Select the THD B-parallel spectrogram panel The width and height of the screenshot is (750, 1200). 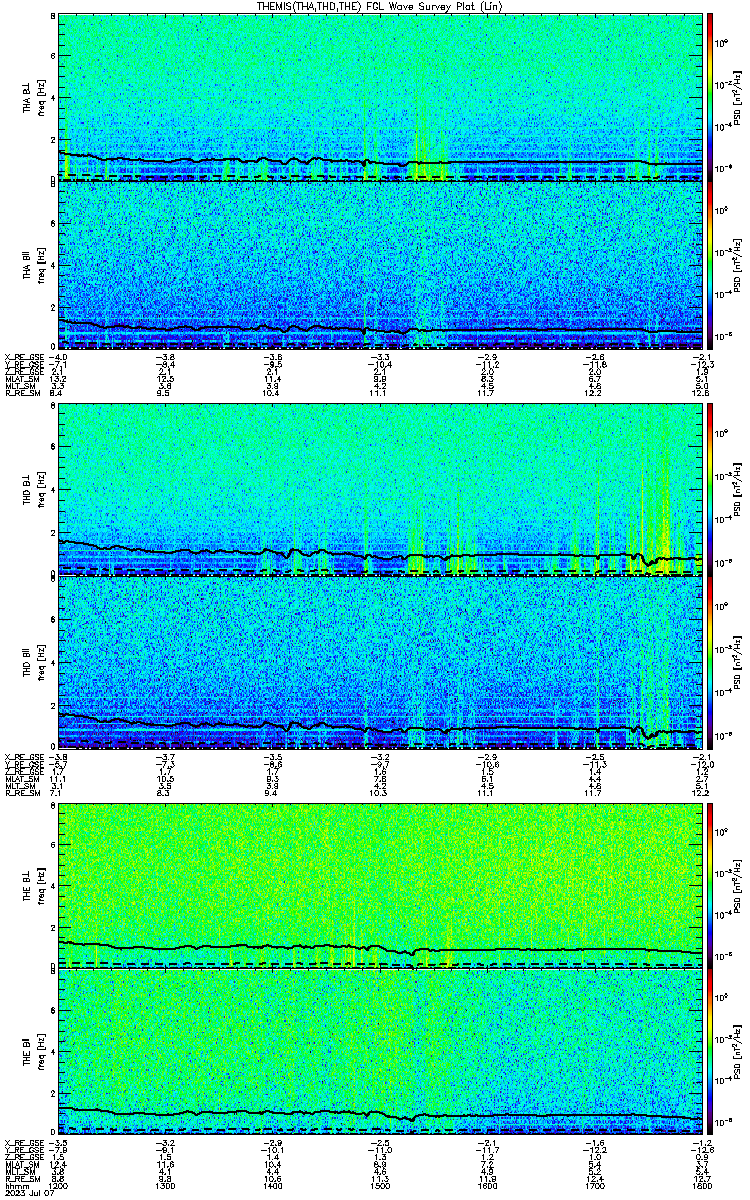[380, 661]
